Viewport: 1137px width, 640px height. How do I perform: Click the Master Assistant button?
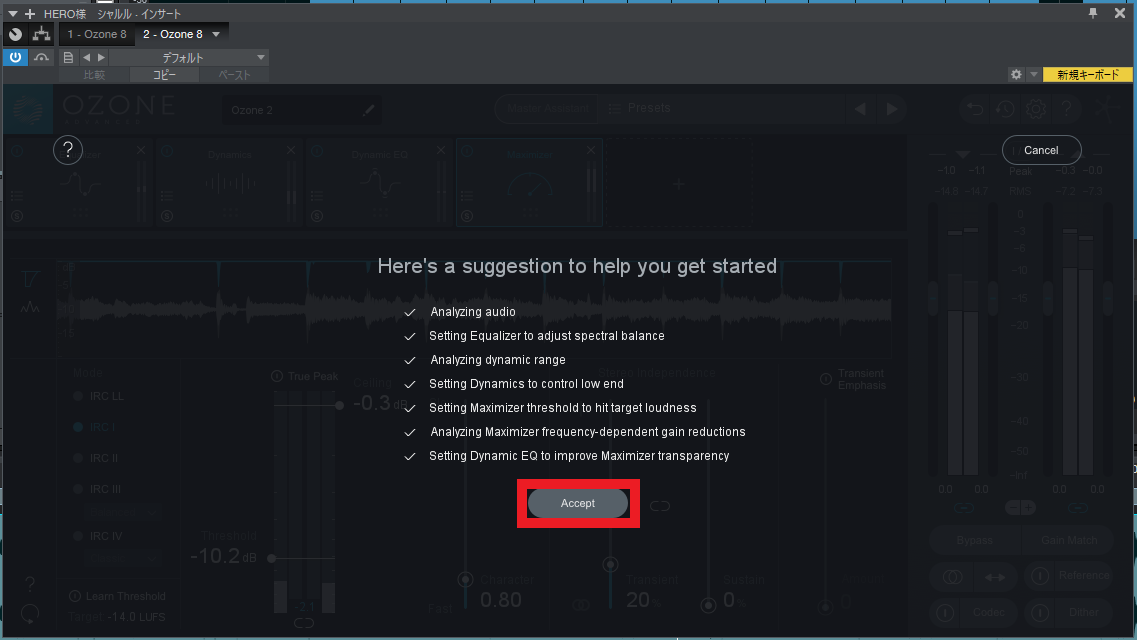coord(547,108)
